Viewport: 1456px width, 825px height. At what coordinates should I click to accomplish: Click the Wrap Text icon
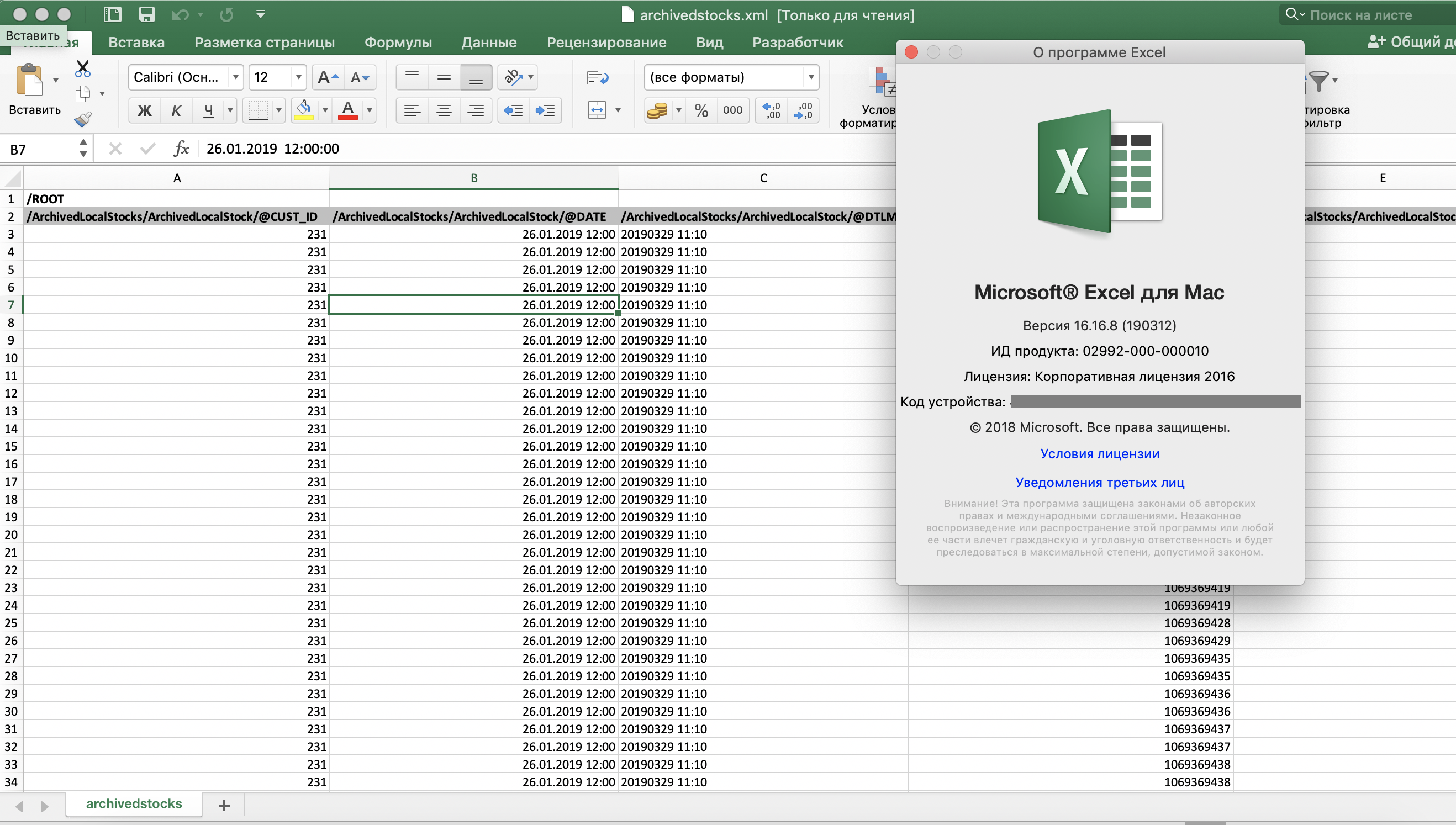coord(597,78)
